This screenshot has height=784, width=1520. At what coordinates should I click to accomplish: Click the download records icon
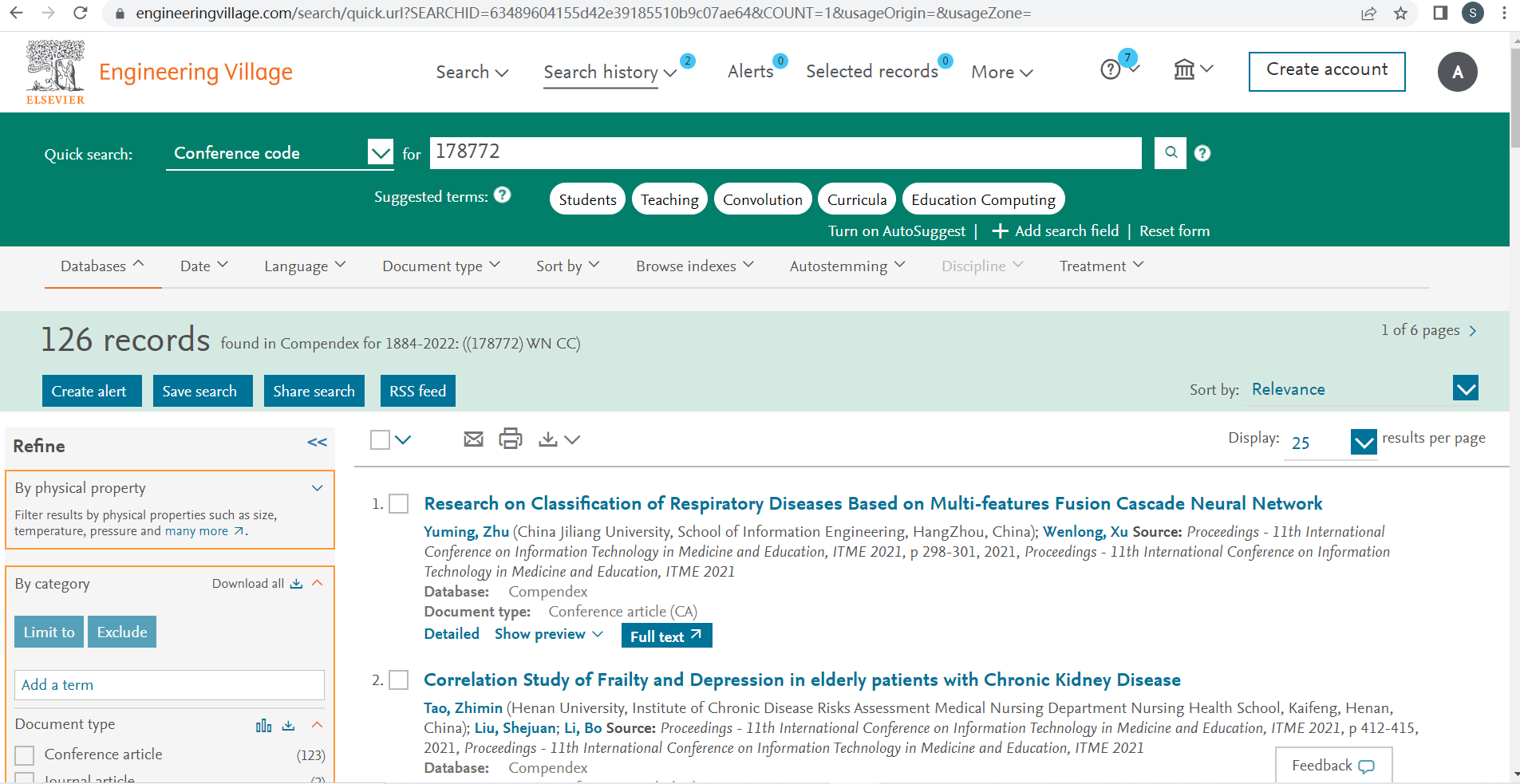[548, 439]
